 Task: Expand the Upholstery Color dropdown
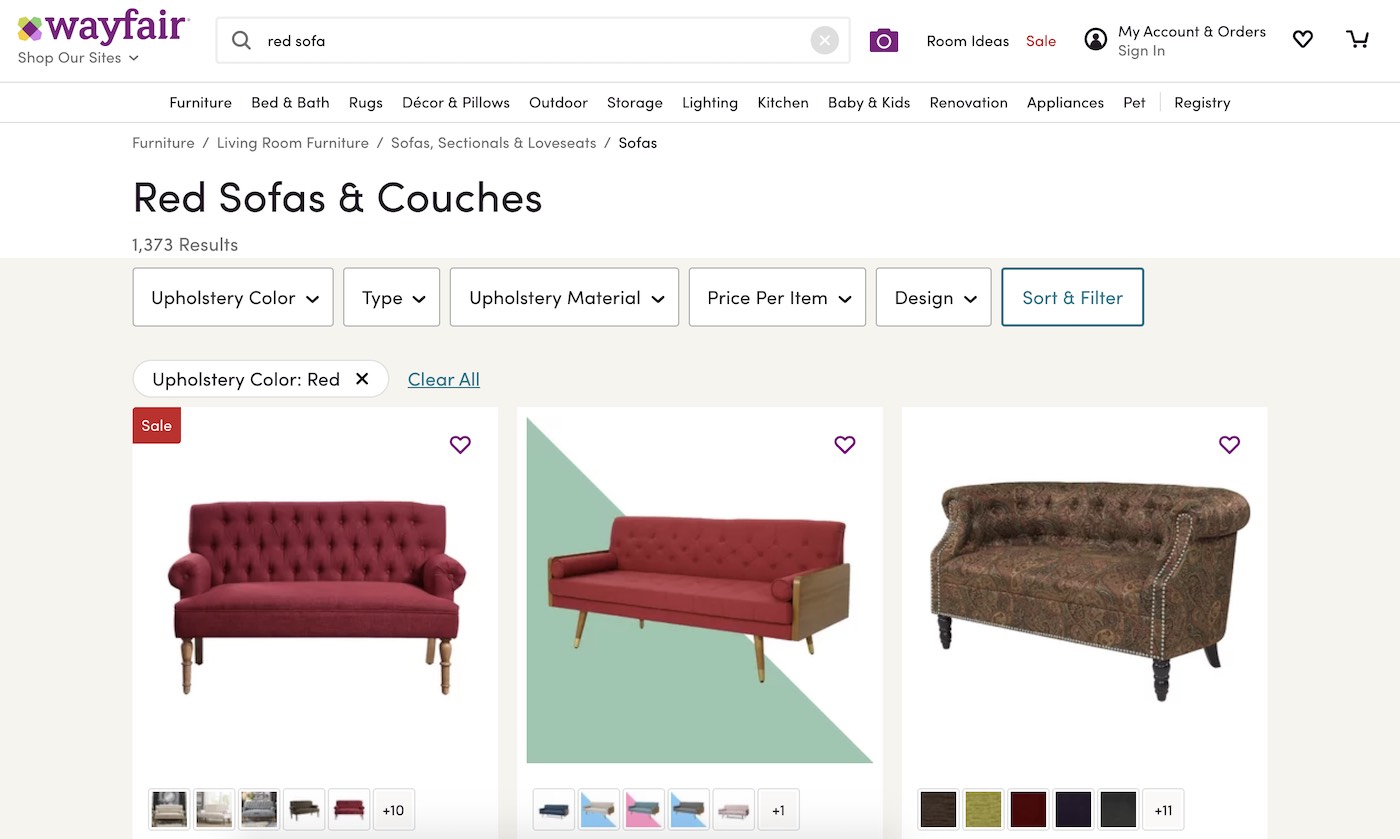(x=233, y=298)
